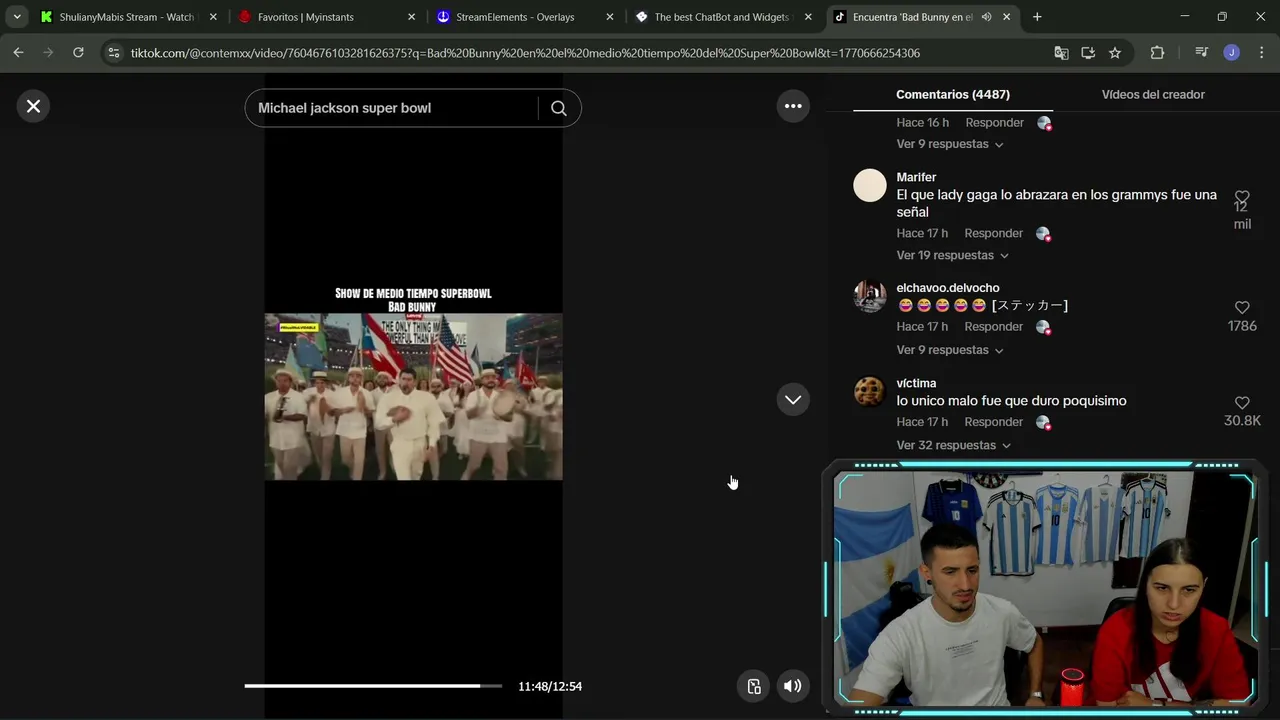Expand Ver 9 respuestas under elchavoo.delvocho
The width and height of the screenshot is (1280, 720).
tap(950, 350)
